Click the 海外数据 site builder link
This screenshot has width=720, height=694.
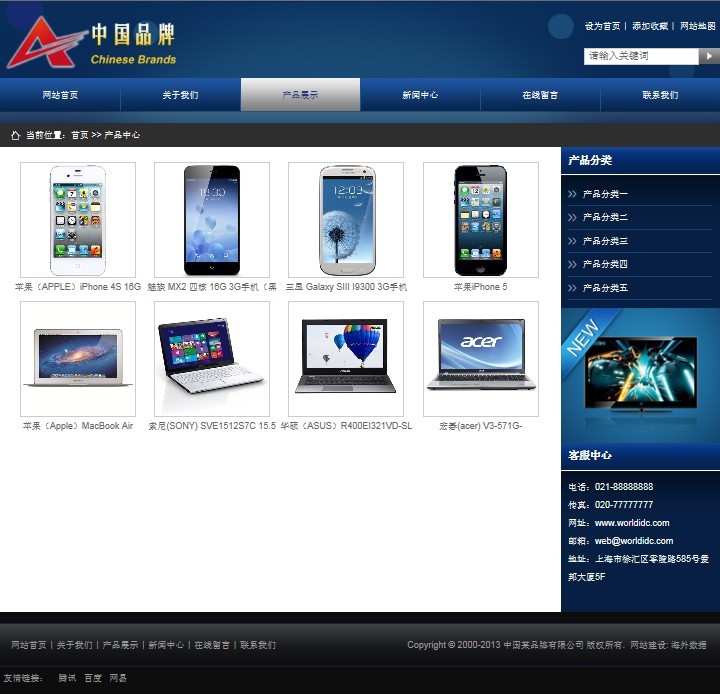click(688, 645)
